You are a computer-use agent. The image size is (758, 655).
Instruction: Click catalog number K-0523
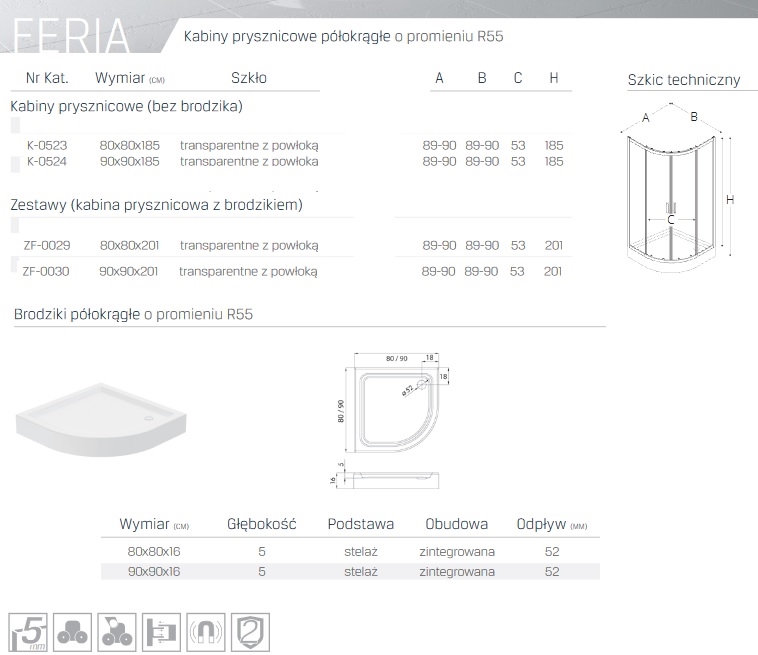(47, 145)
